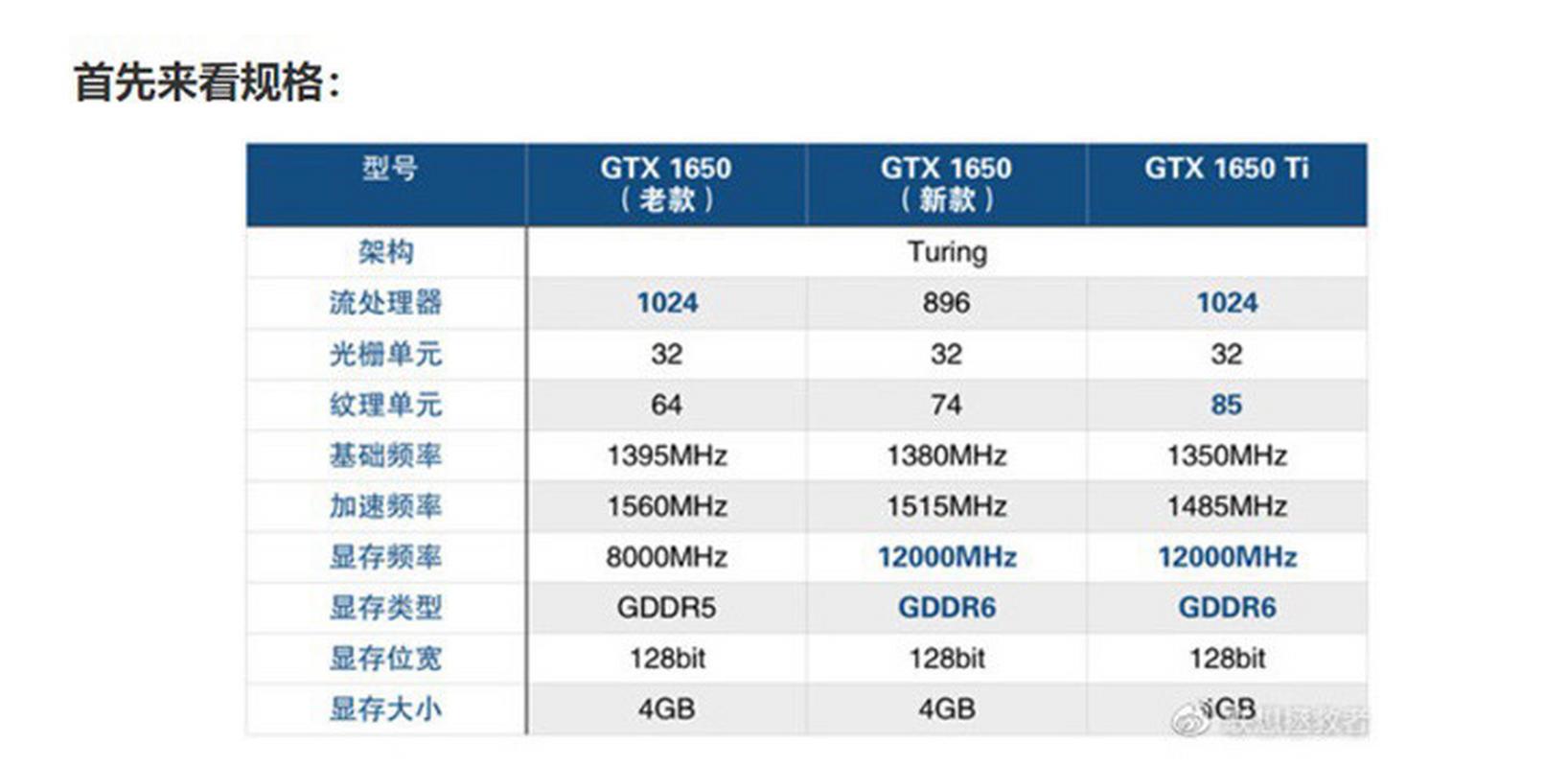The image size is (1568, 767).
Task: Select the texture unit value 74
Action: coord(946,405)
